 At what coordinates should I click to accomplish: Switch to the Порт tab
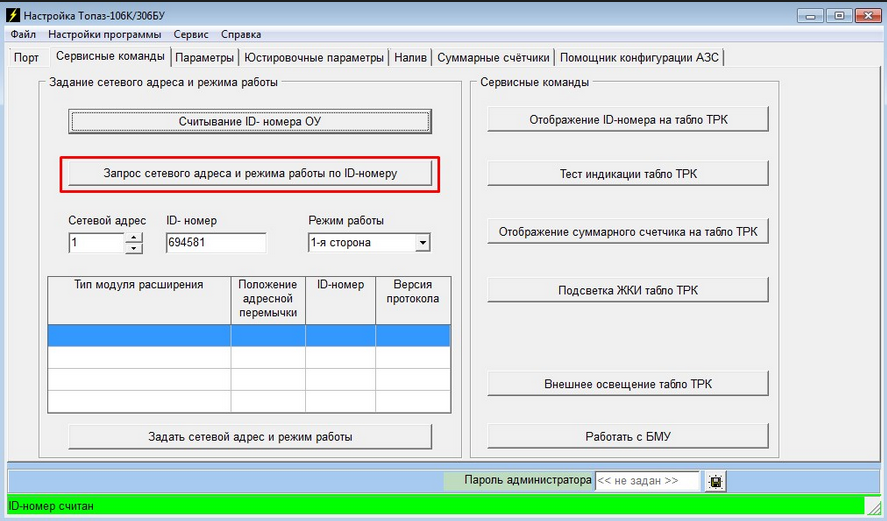tap(26, 58)
